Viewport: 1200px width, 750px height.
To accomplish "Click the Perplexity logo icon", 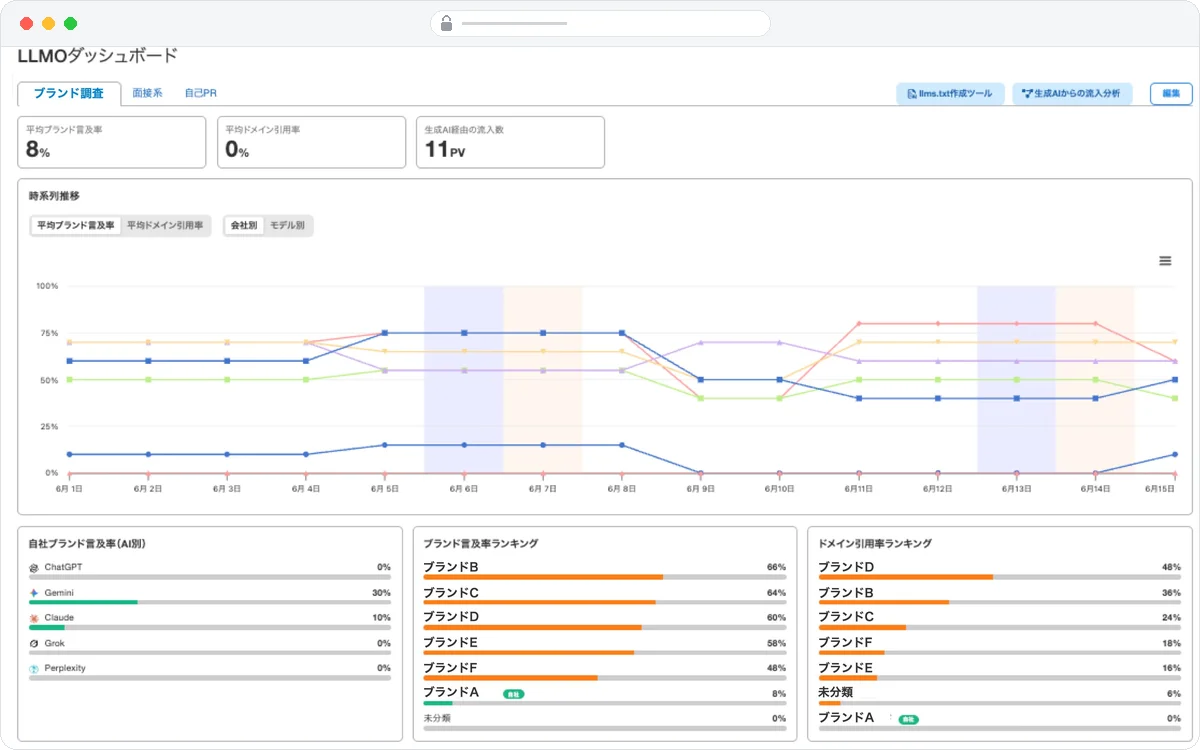I will coord(34,668).
